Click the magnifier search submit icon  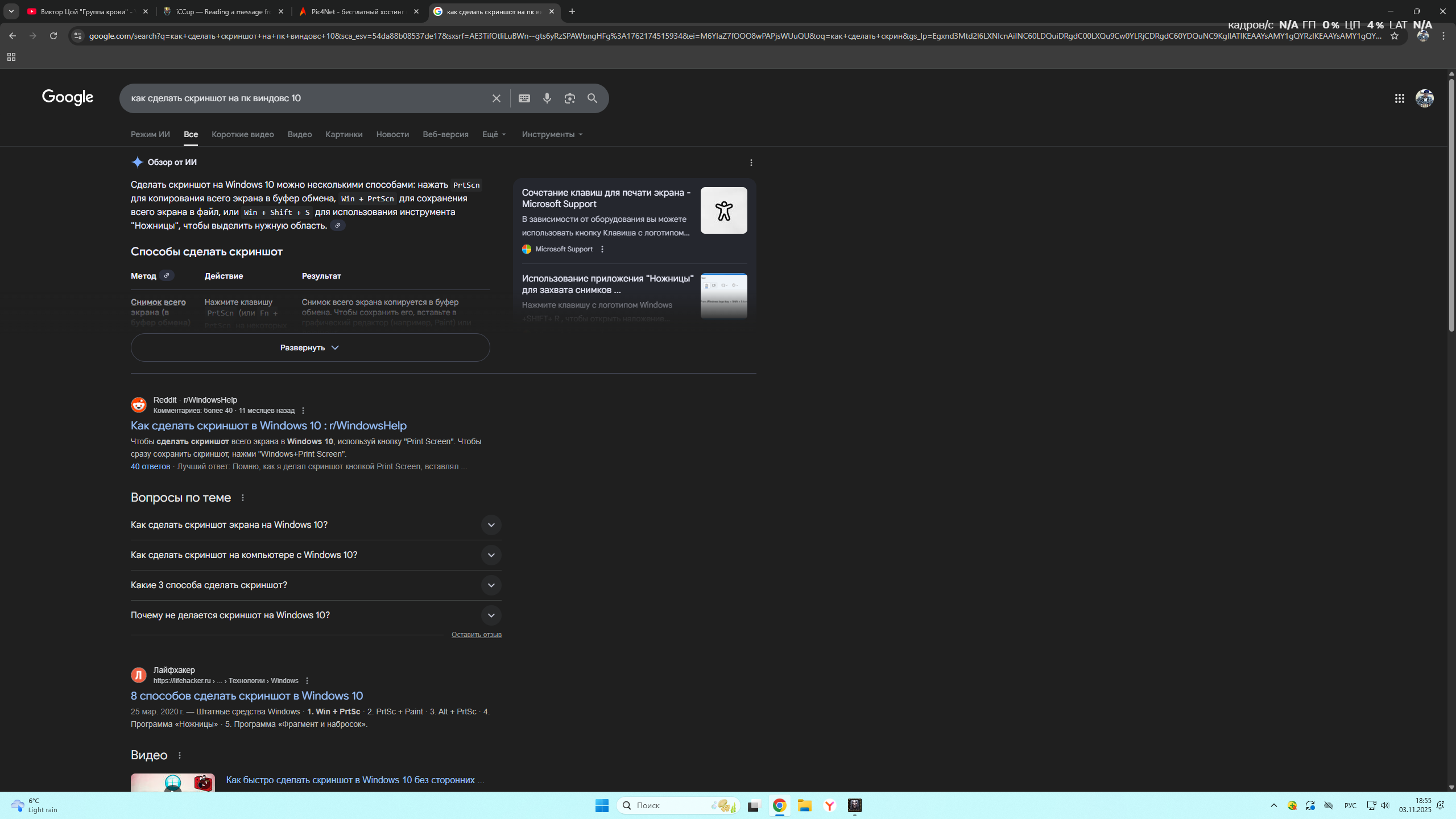coord(592,98)
